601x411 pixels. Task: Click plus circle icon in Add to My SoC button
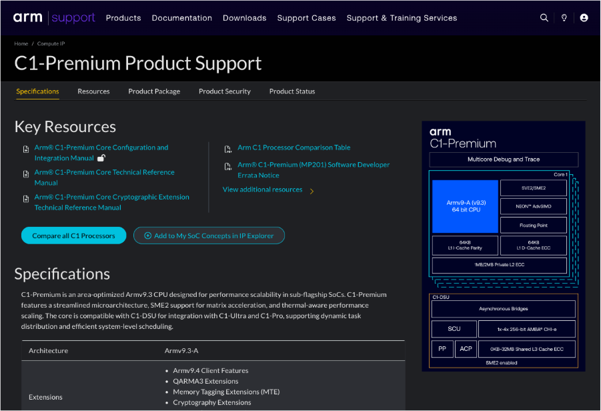(x=148, y=235)
